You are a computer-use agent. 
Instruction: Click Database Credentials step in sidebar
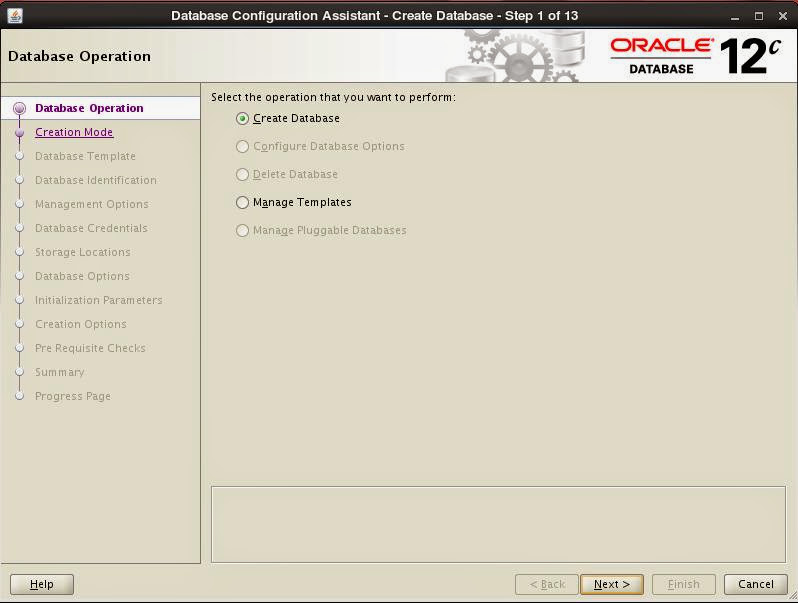pos(91,227)
